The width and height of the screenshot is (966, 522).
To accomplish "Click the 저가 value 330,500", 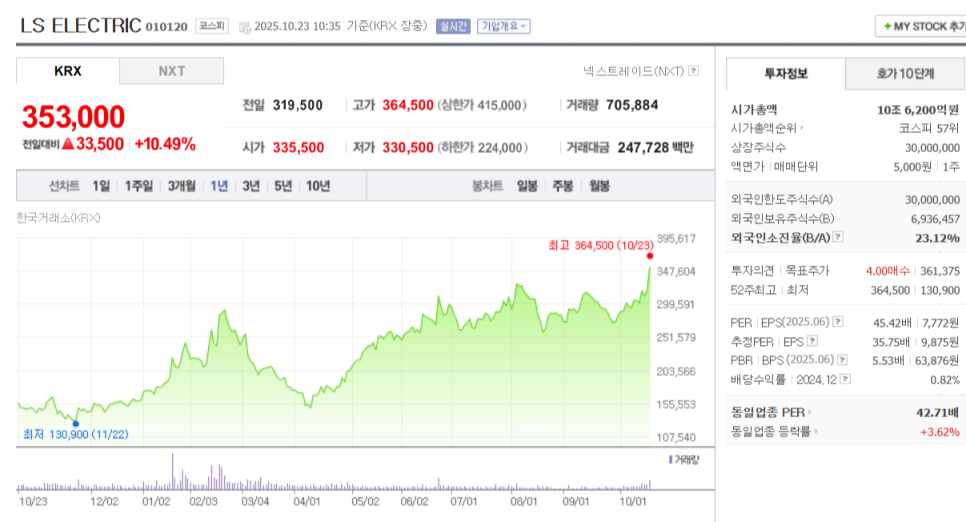I will (x=408, y=148).
